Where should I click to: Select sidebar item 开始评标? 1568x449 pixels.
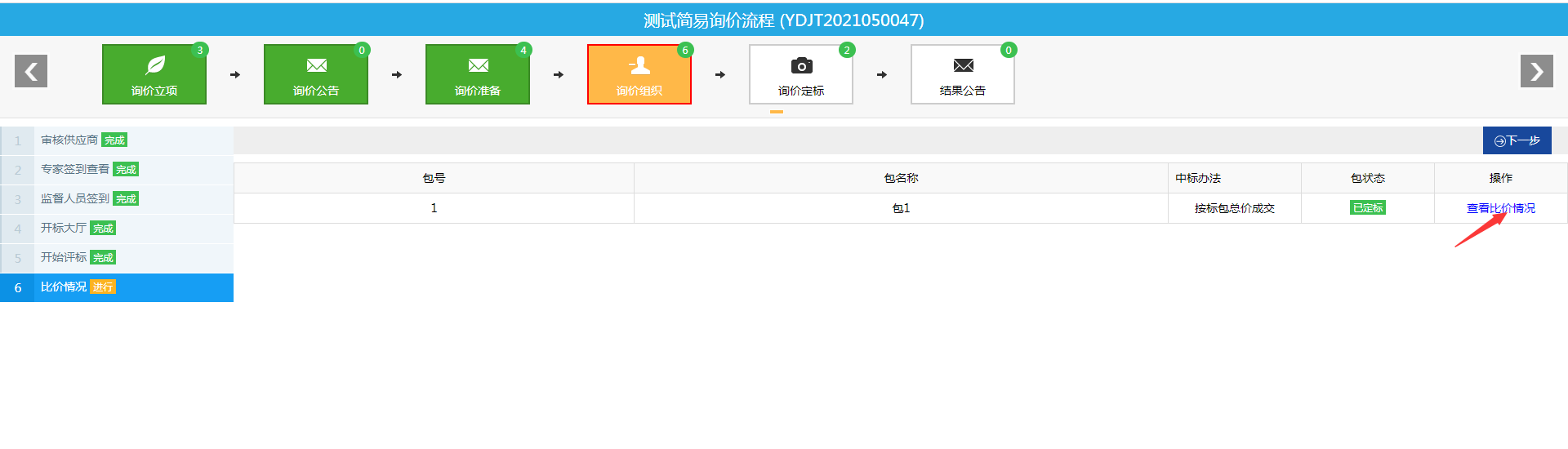pyautogui.click(x=117, y=258)
